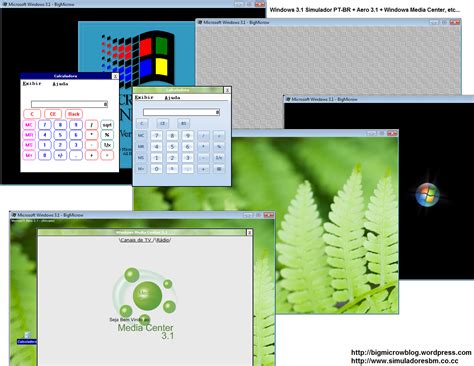Tap digit 5 in Aero Calculadora

[x=172, y=147]
